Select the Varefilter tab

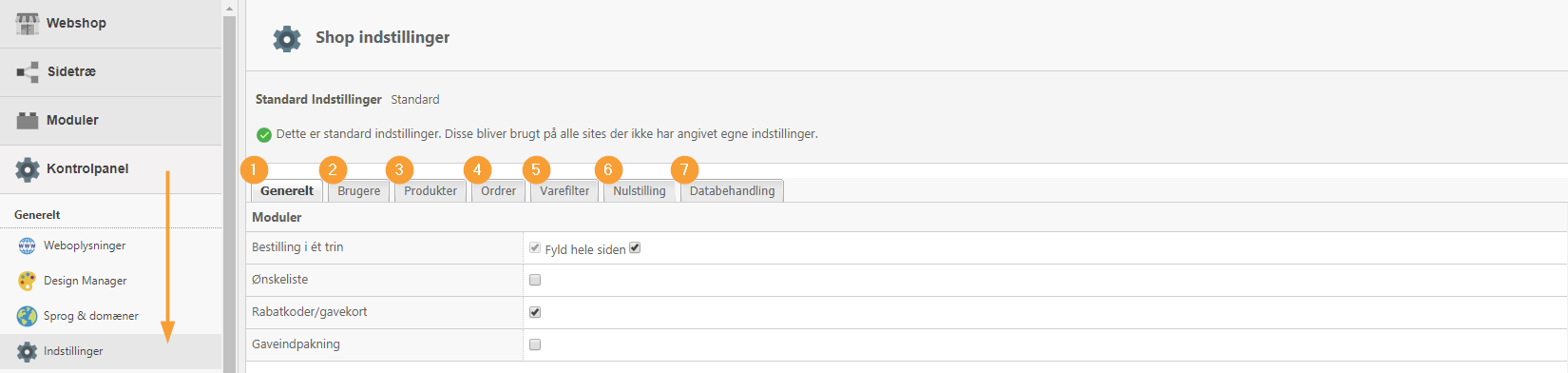[564, 190]
